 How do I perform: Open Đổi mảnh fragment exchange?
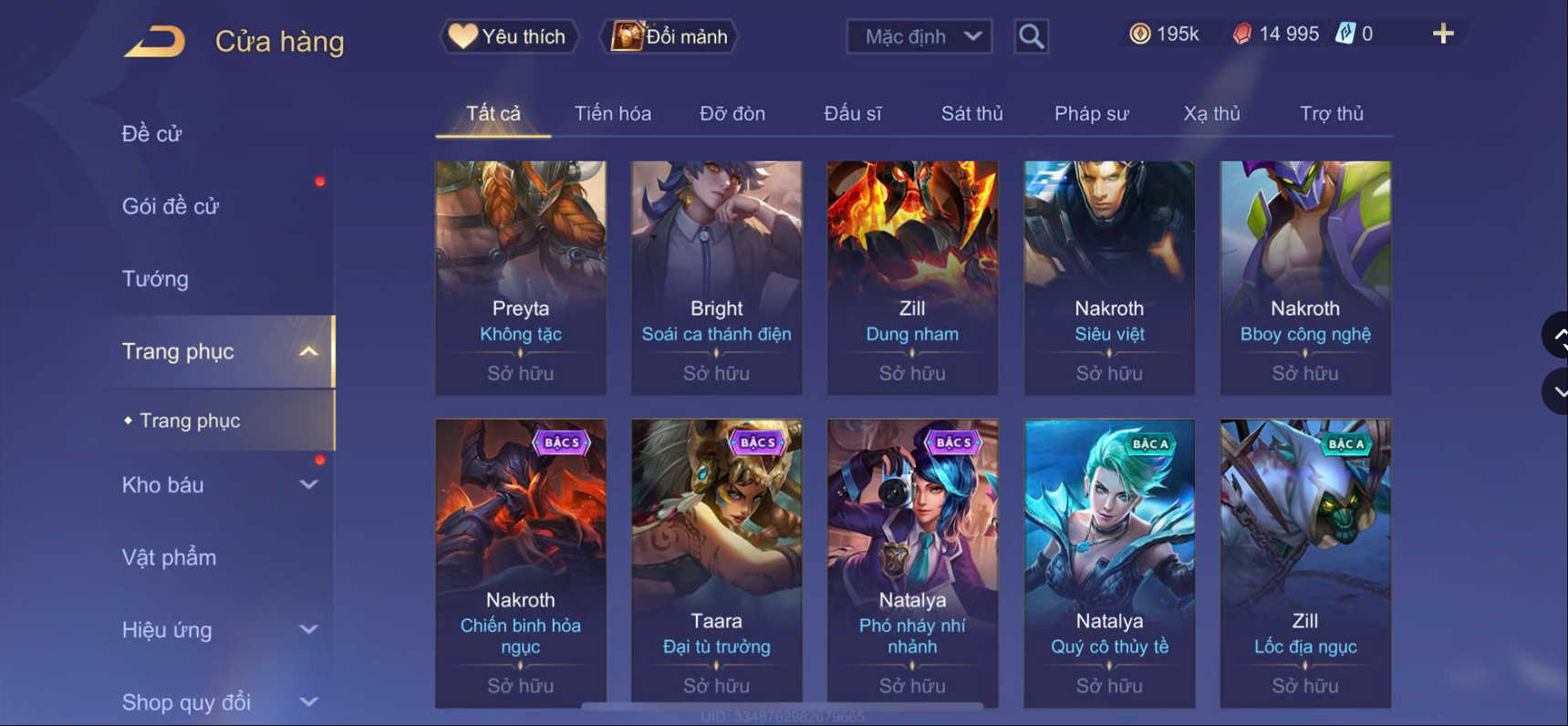670,36
